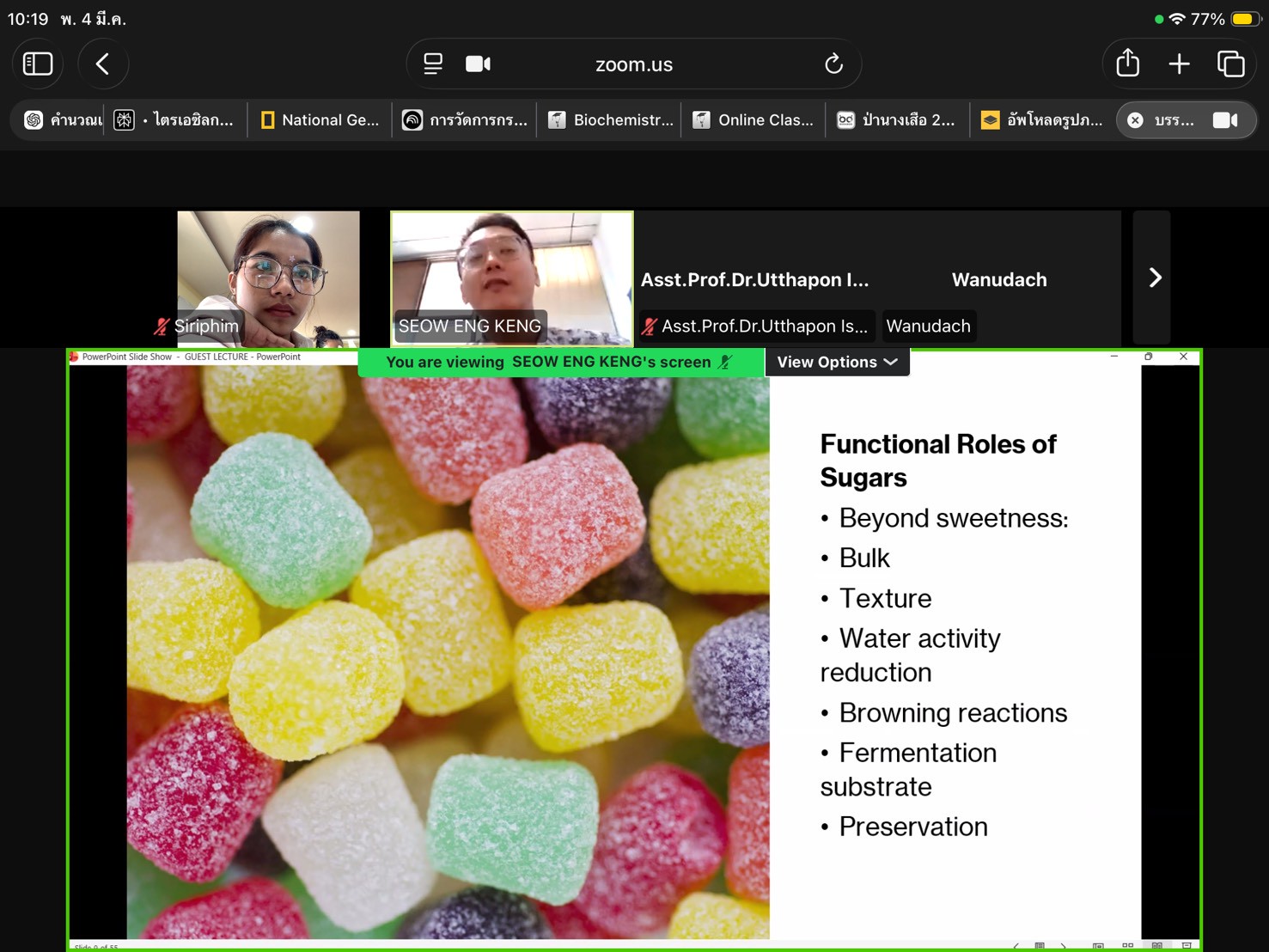
Task: Select Siriphim's video thumbnail
Action: pyautogui.click(x=268, y=277)
